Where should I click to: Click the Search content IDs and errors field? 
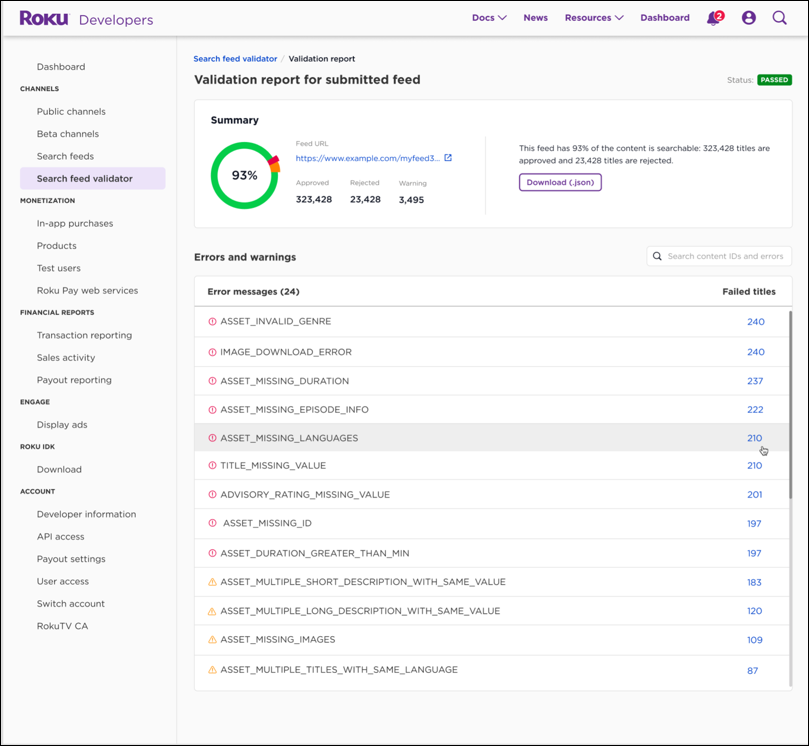(725, 257)
